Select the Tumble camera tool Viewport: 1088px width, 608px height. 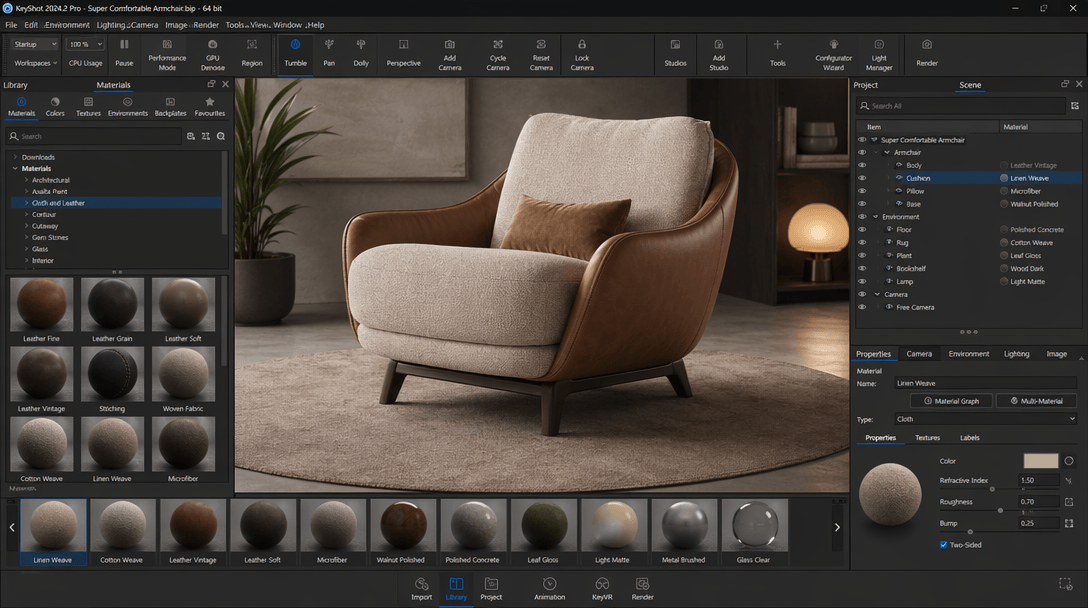coord(295,52)
